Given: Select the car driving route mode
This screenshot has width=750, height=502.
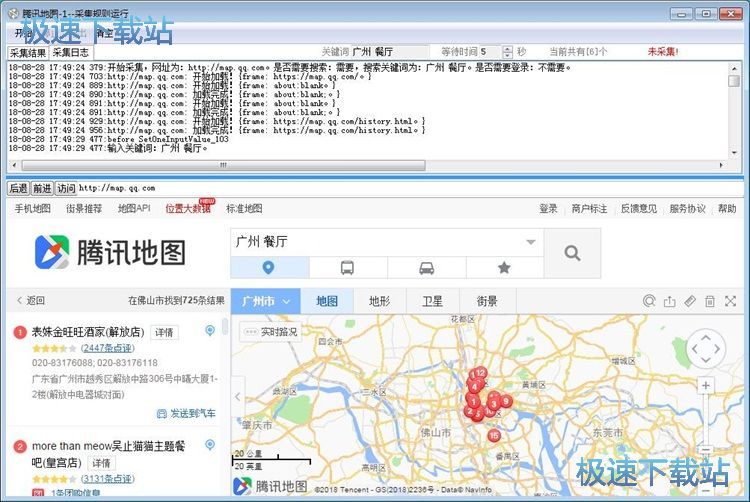Looking at the screenshot, I should [x=427, y=267].
